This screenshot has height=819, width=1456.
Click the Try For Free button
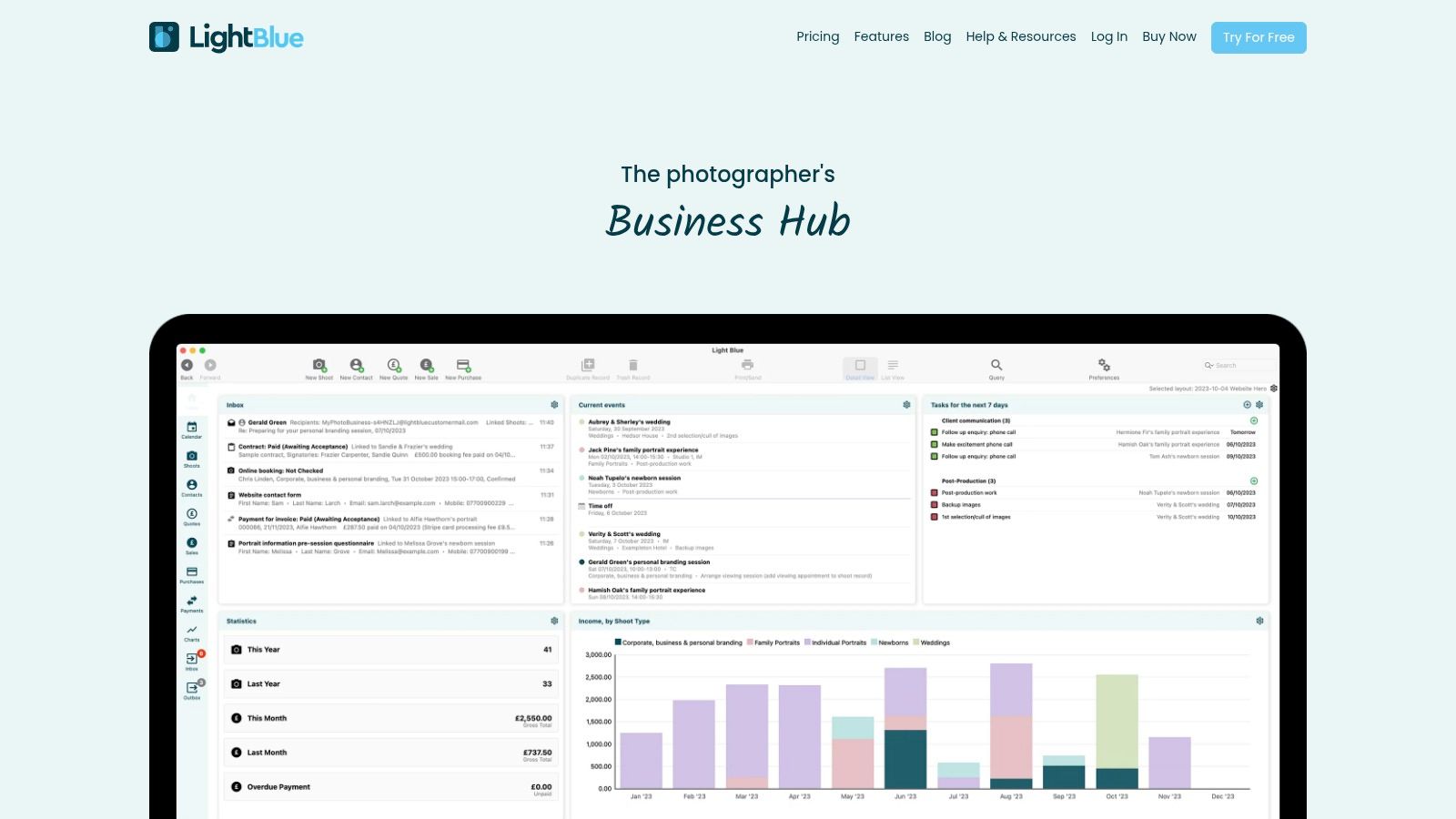click(1259, 37)
